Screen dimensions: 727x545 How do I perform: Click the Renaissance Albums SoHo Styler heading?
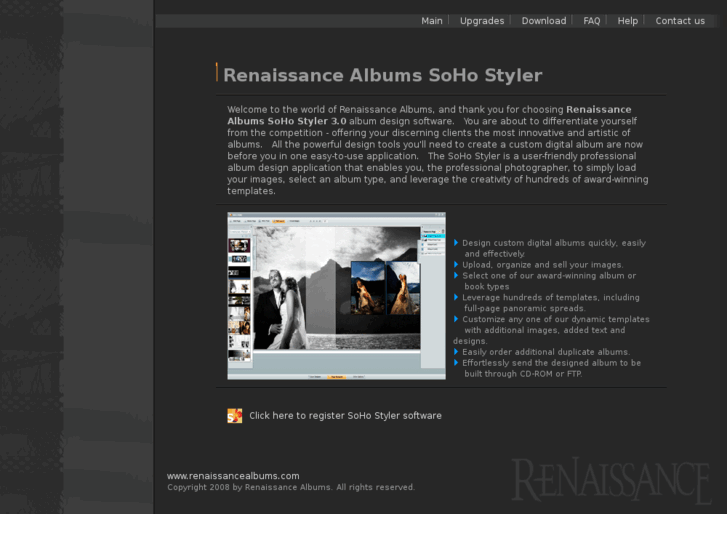383,75
